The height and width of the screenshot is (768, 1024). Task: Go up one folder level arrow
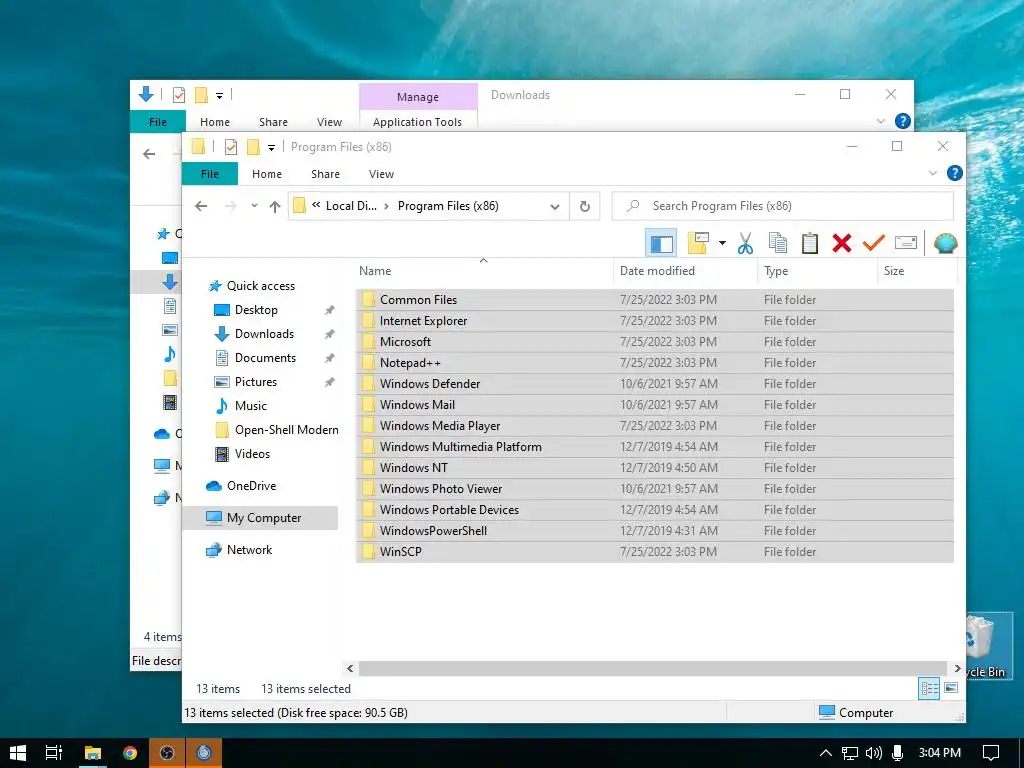[x=275, y=206]
